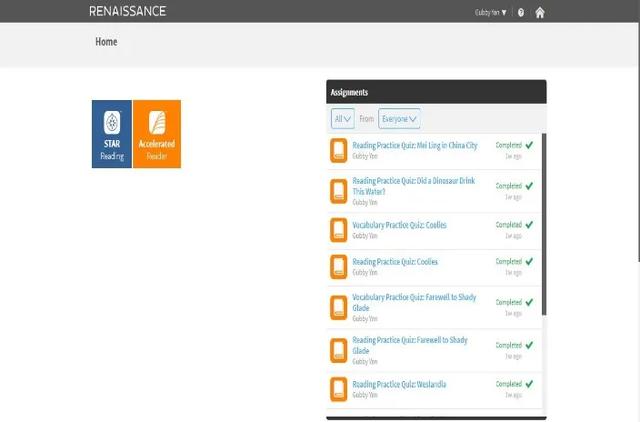Click green checkmark beside Reading Quiz Farewell to Shady Glade
The width and height of the screenshot is (640, 422).
coord(529,345)
